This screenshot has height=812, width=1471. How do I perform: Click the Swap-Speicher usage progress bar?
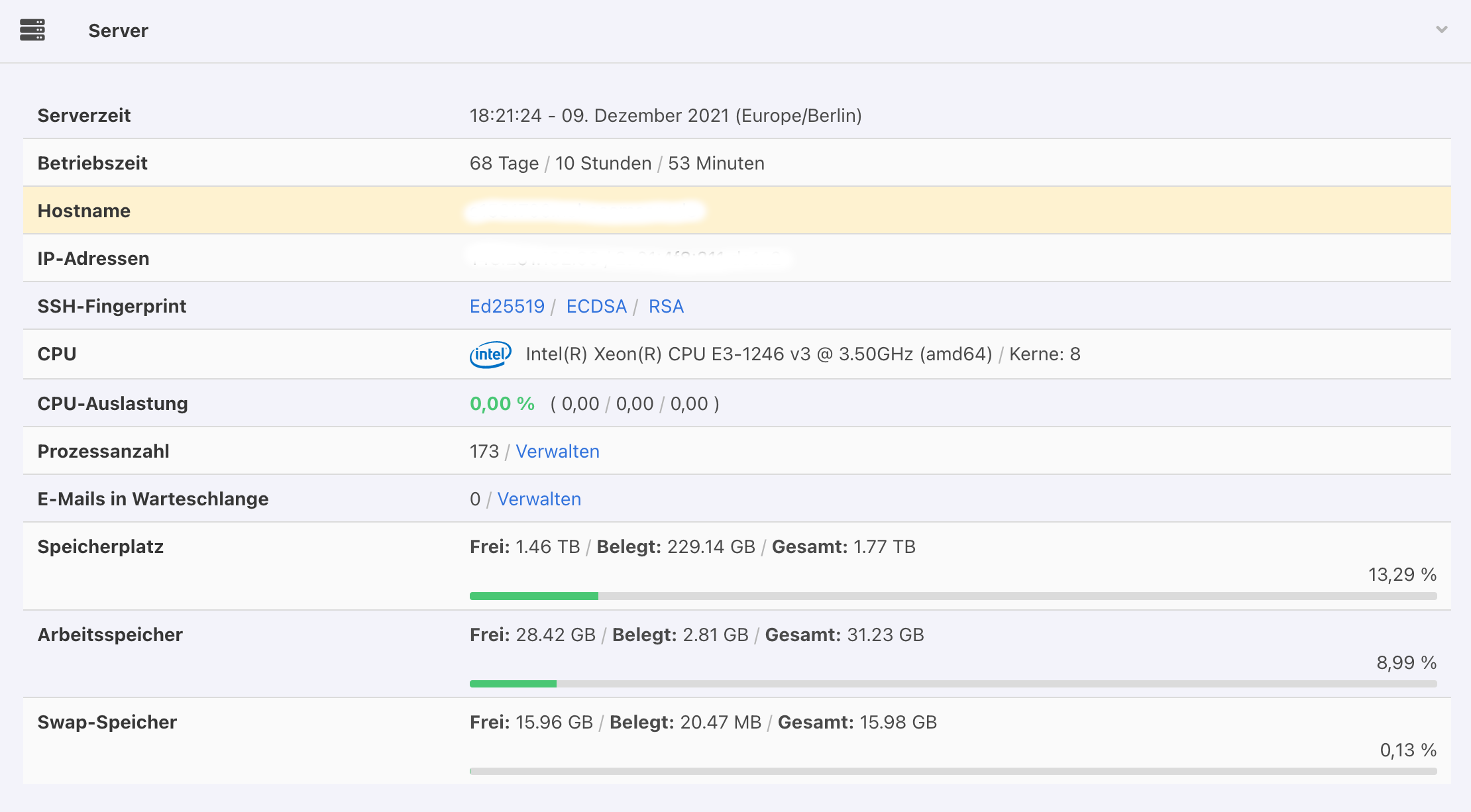(953, 771)
